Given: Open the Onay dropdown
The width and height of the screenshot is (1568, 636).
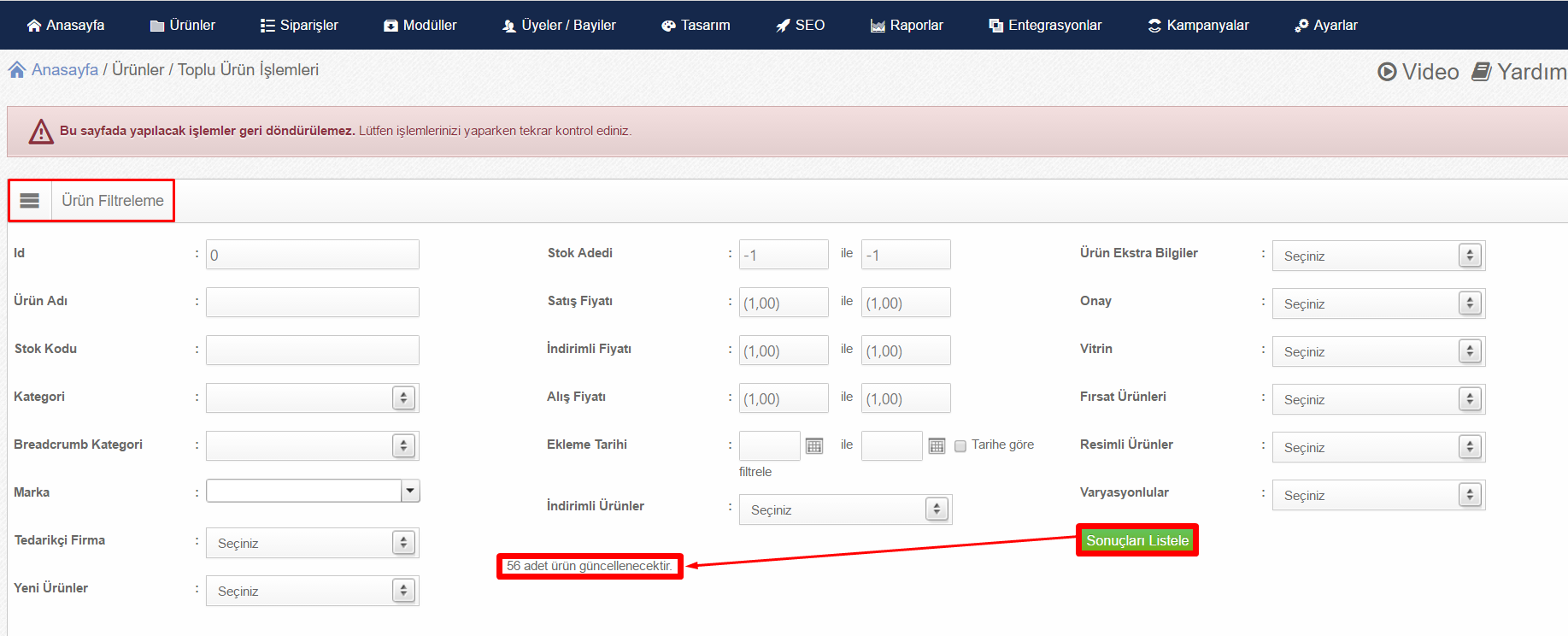Looking at the screenshot, I should tap(1379, 303).
